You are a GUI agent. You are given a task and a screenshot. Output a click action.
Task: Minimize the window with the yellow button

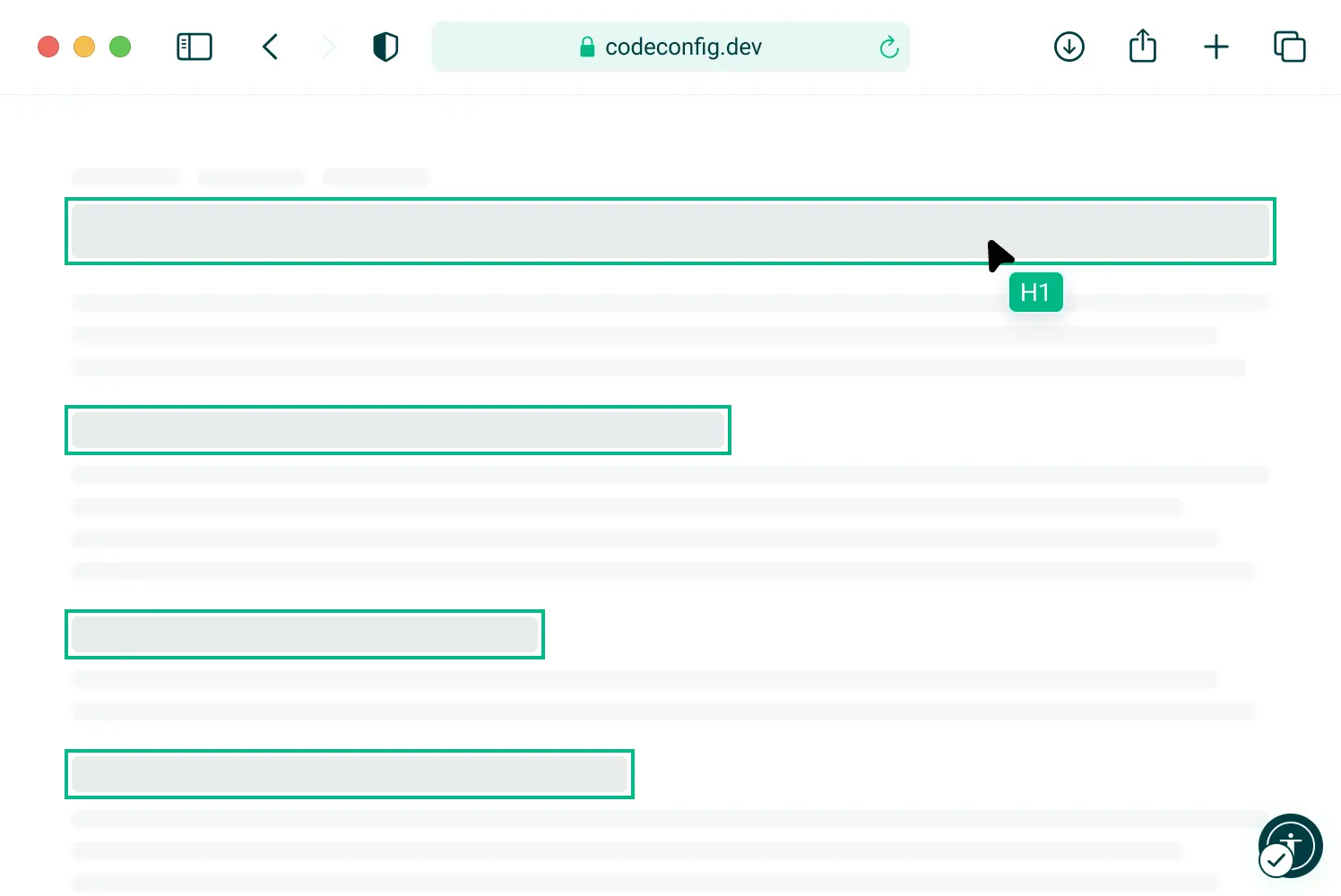coord(84,47)
